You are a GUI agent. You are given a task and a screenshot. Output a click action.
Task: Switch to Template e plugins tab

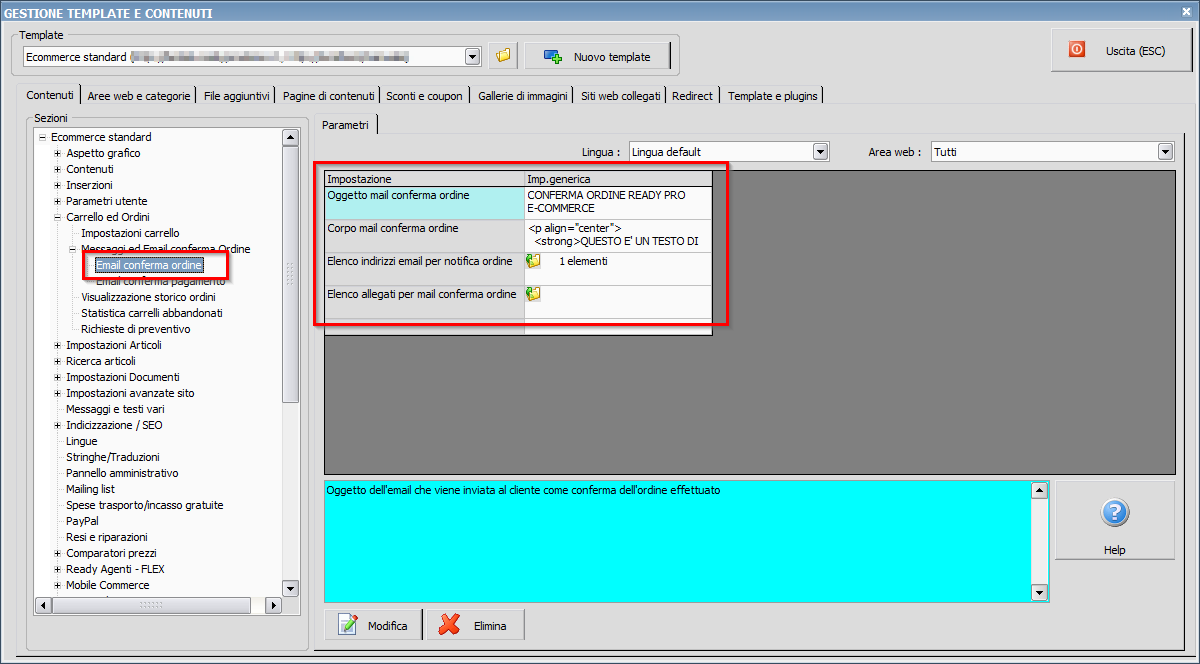pos(772,96)
